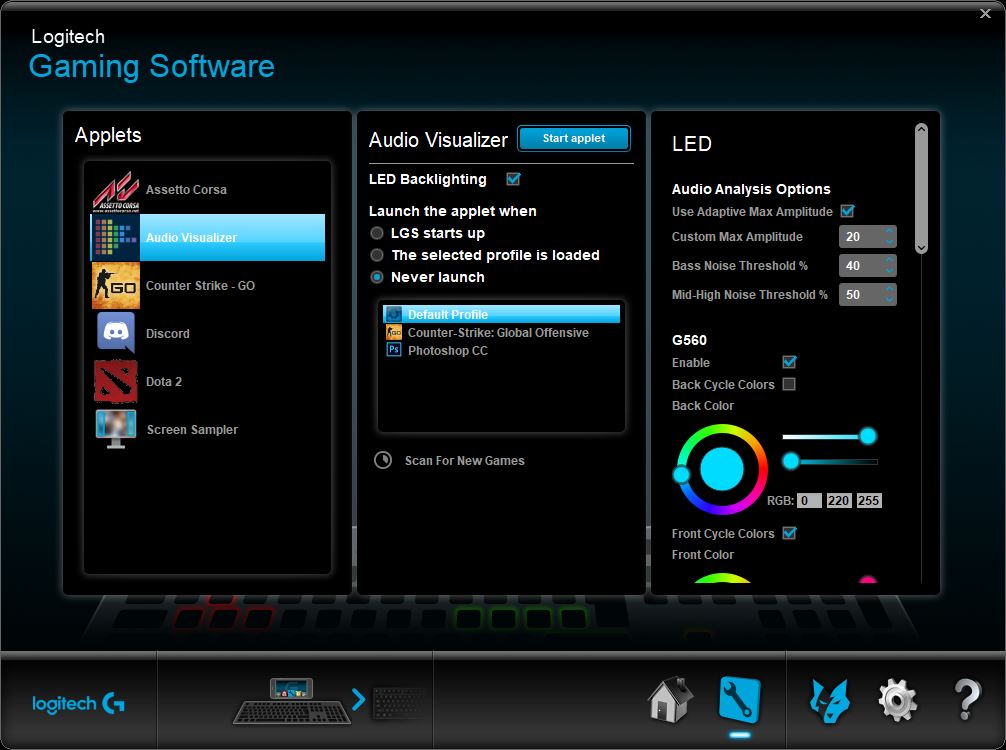The width and height of the screenshot is (1006, 750).
Task: Click the Mid-High Noise Threshold value field
Action: point(861,294)
